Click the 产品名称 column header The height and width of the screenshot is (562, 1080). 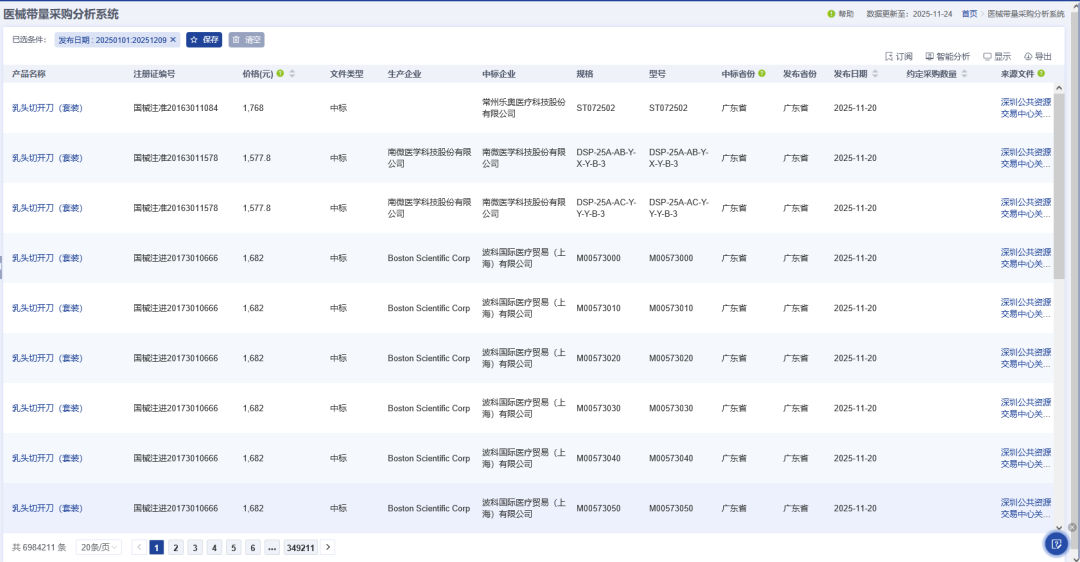[29, 74]
